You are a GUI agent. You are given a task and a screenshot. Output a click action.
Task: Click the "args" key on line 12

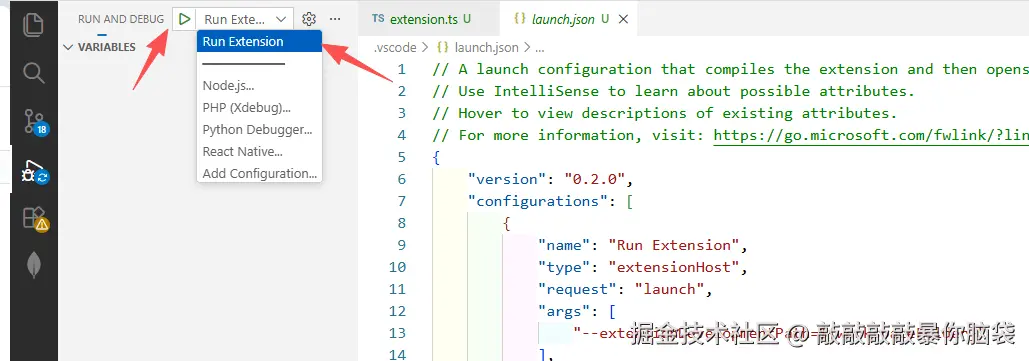pos(564,311)
